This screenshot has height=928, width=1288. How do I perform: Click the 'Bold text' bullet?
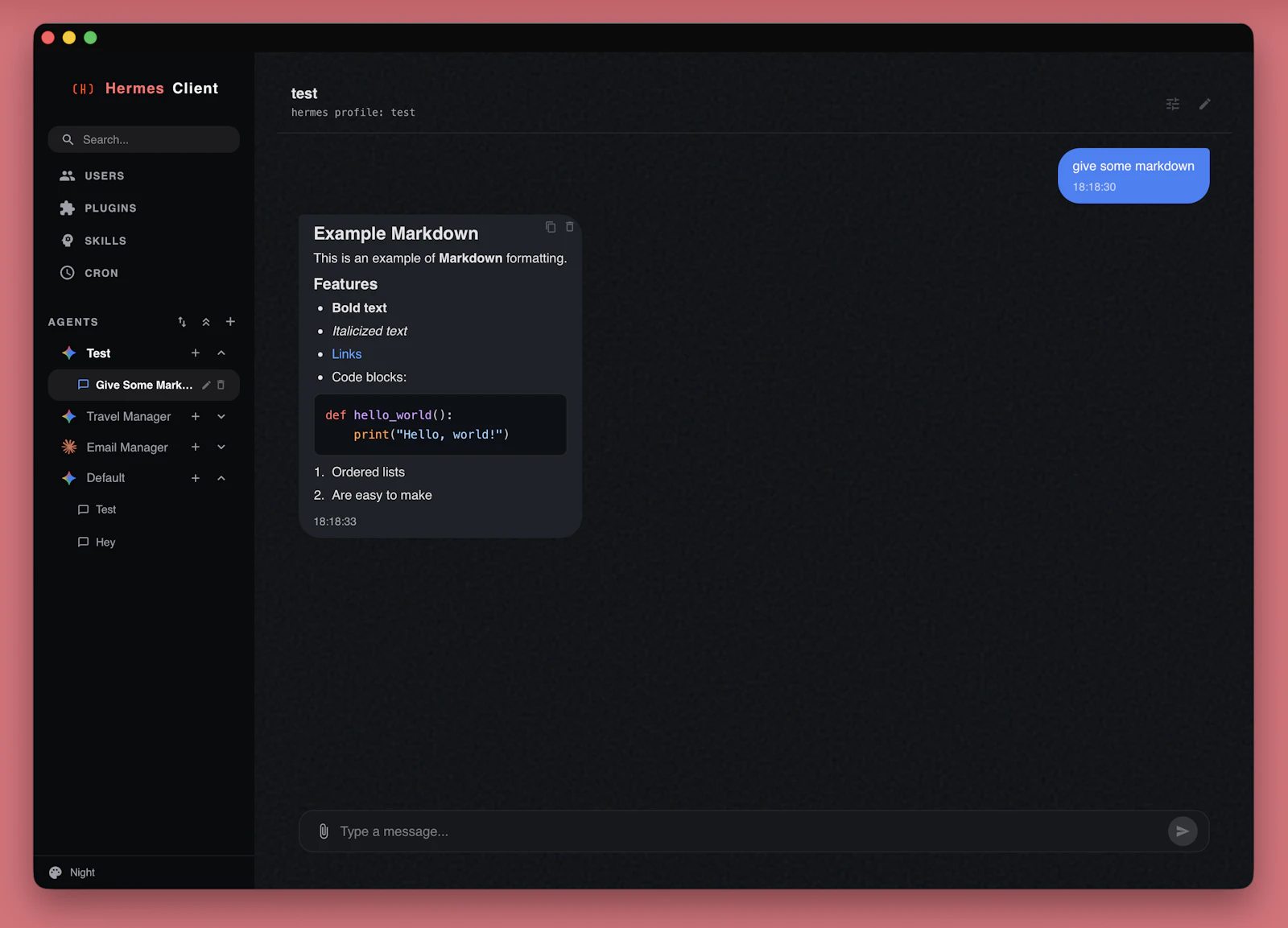coord(359,308)
